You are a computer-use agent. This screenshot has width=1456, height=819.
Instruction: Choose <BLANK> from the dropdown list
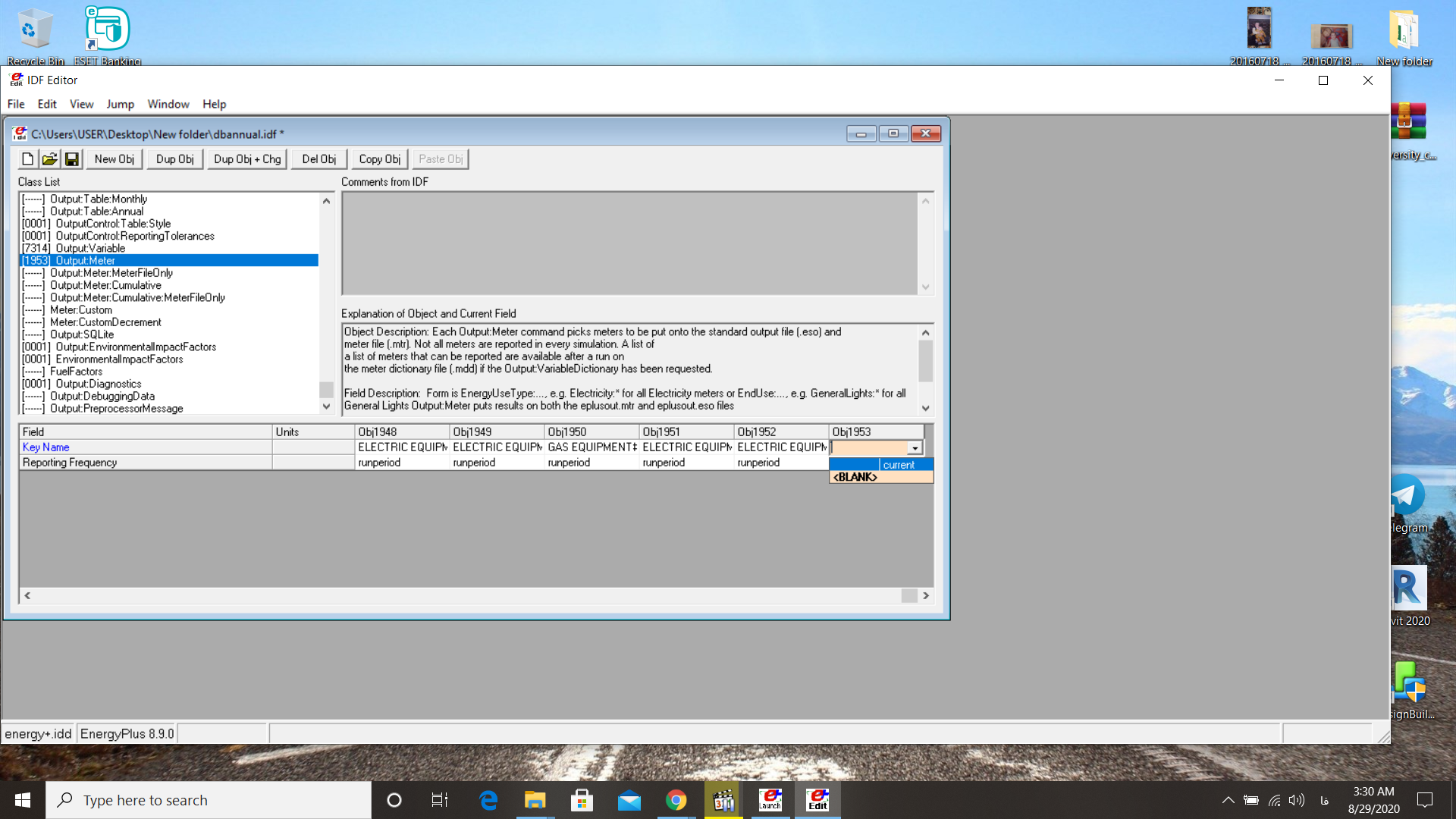tap(881, 477)
